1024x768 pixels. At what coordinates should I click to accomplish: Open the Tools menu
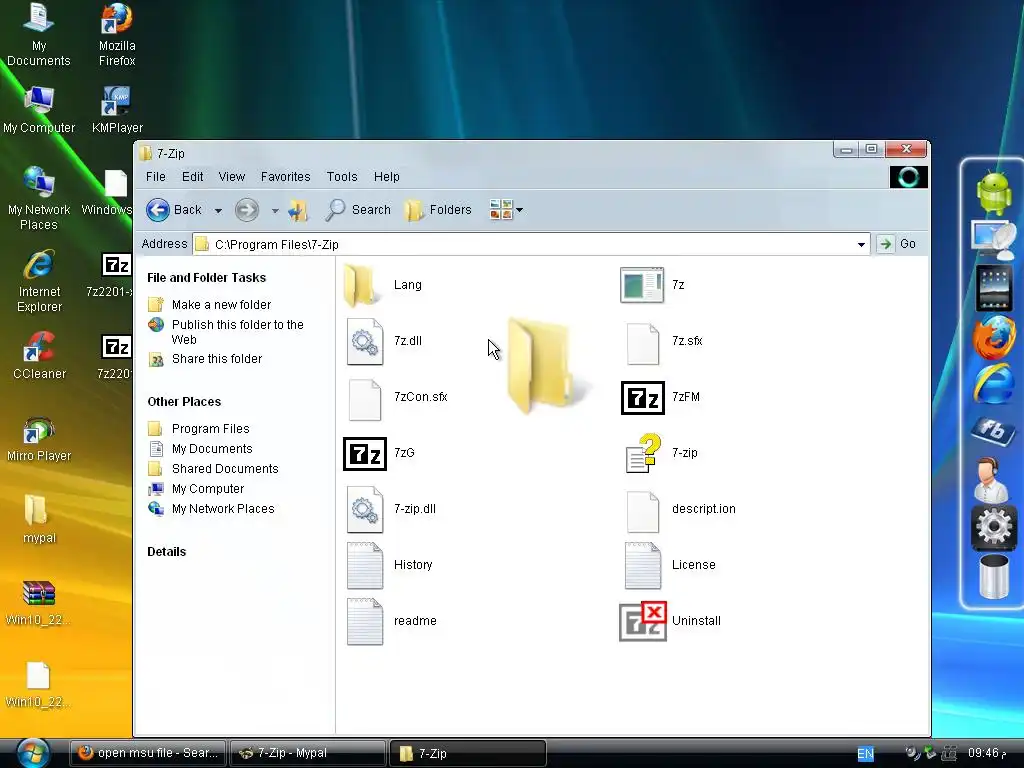[342, 176]
